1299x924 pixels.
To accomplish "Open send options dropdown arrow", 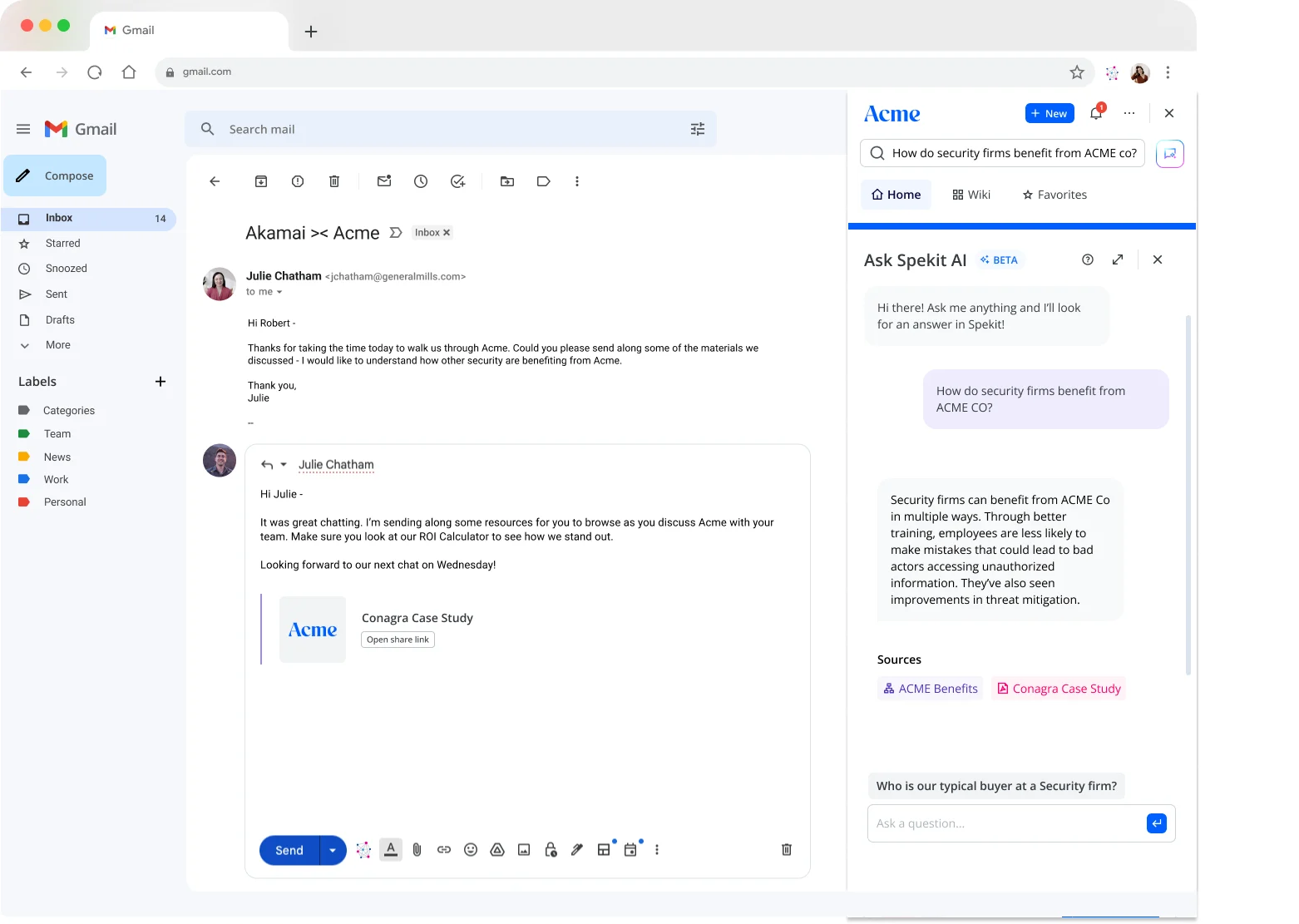I will coord(333,850).
